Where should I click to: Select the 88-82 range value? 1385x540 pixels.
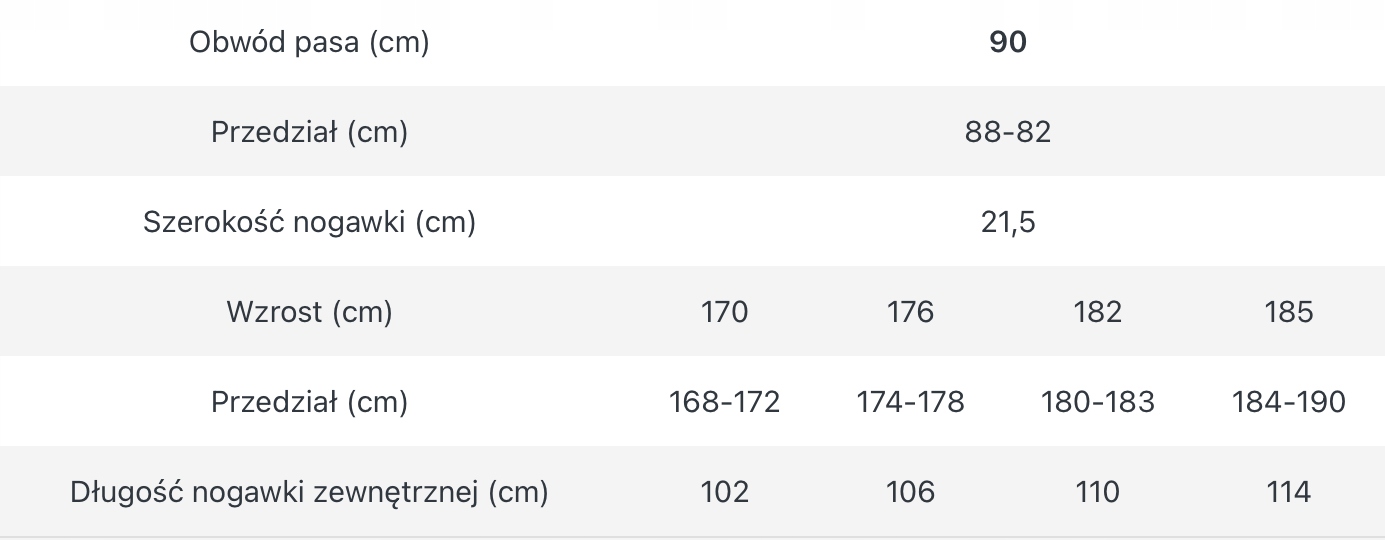(1008, 132)
